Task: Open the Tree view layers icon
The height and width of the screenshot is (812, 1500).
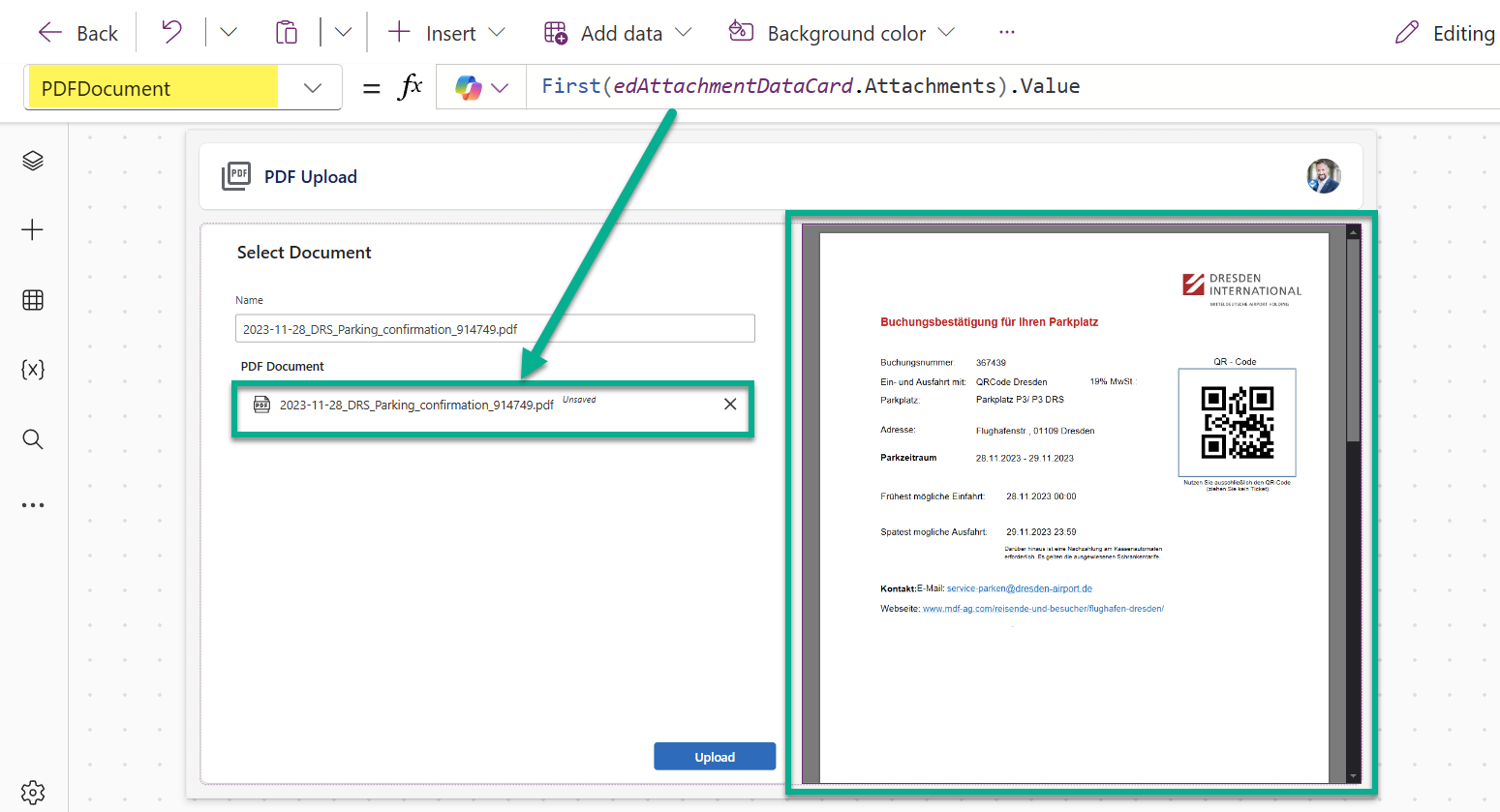Action: tap(33, 161)
